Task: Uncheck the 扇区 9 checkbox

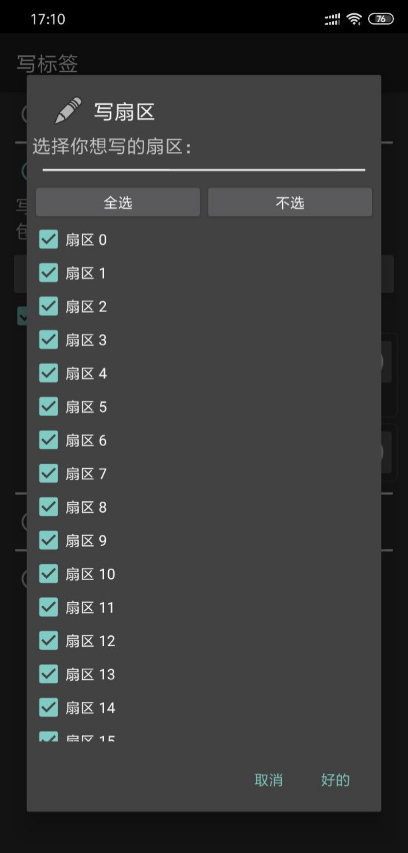Action: [48, 540]
